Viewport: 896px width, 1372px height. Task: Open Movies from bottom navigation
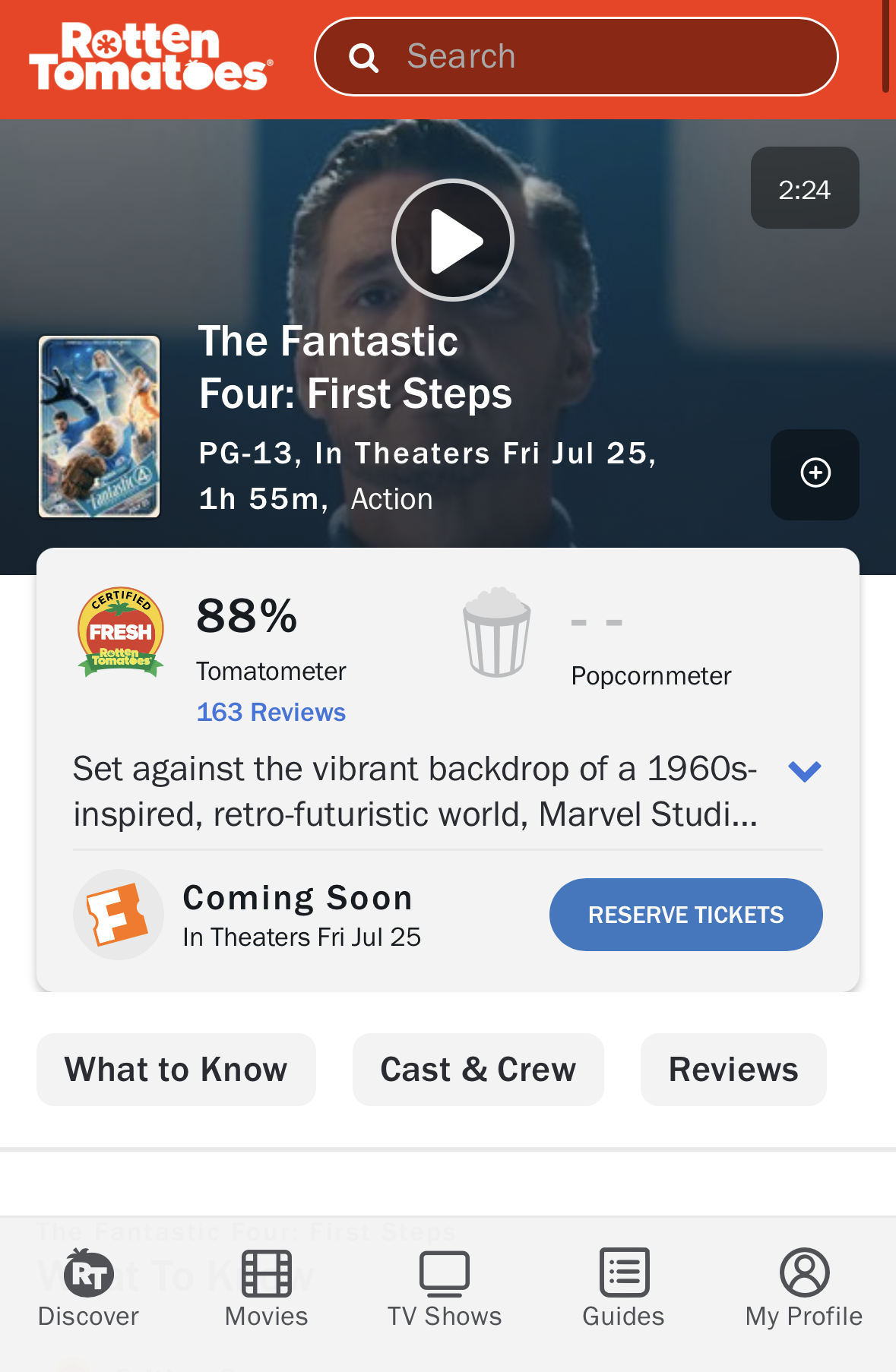click(x=266, y=1287)
